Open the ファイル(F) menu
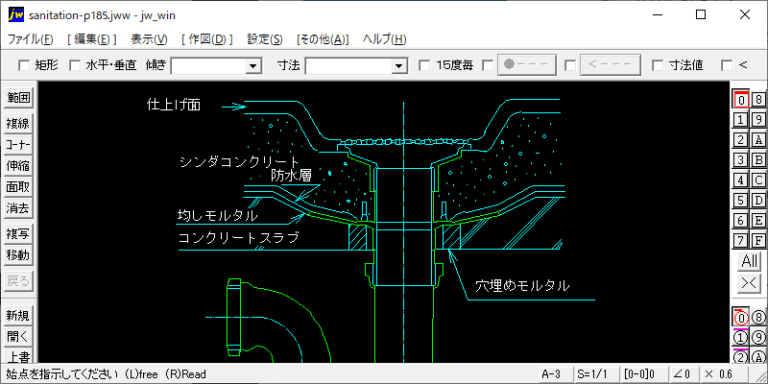The height and width of the screenshot is (384, 768). click(x=31, y=39)
